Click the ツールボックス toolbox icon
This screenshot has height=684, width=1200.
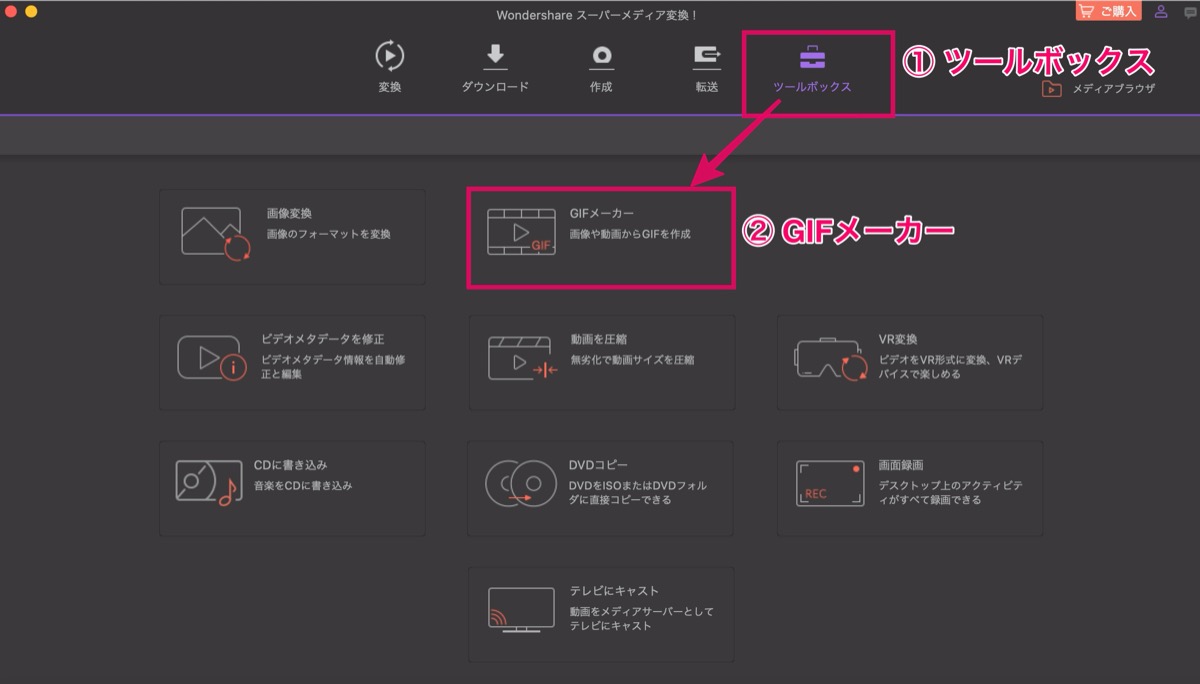(x=812, y=57)
